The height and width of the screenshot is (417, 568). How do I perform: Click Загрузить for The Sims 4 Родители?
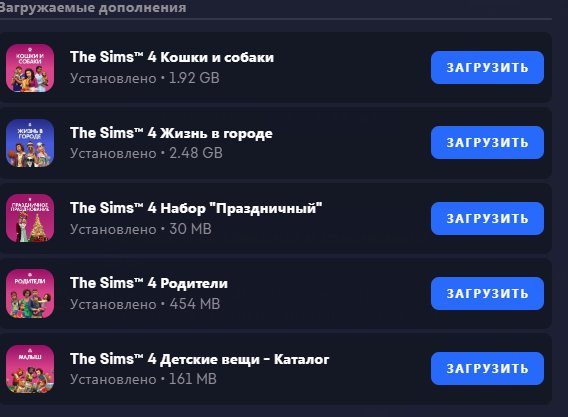pos(487,293)
